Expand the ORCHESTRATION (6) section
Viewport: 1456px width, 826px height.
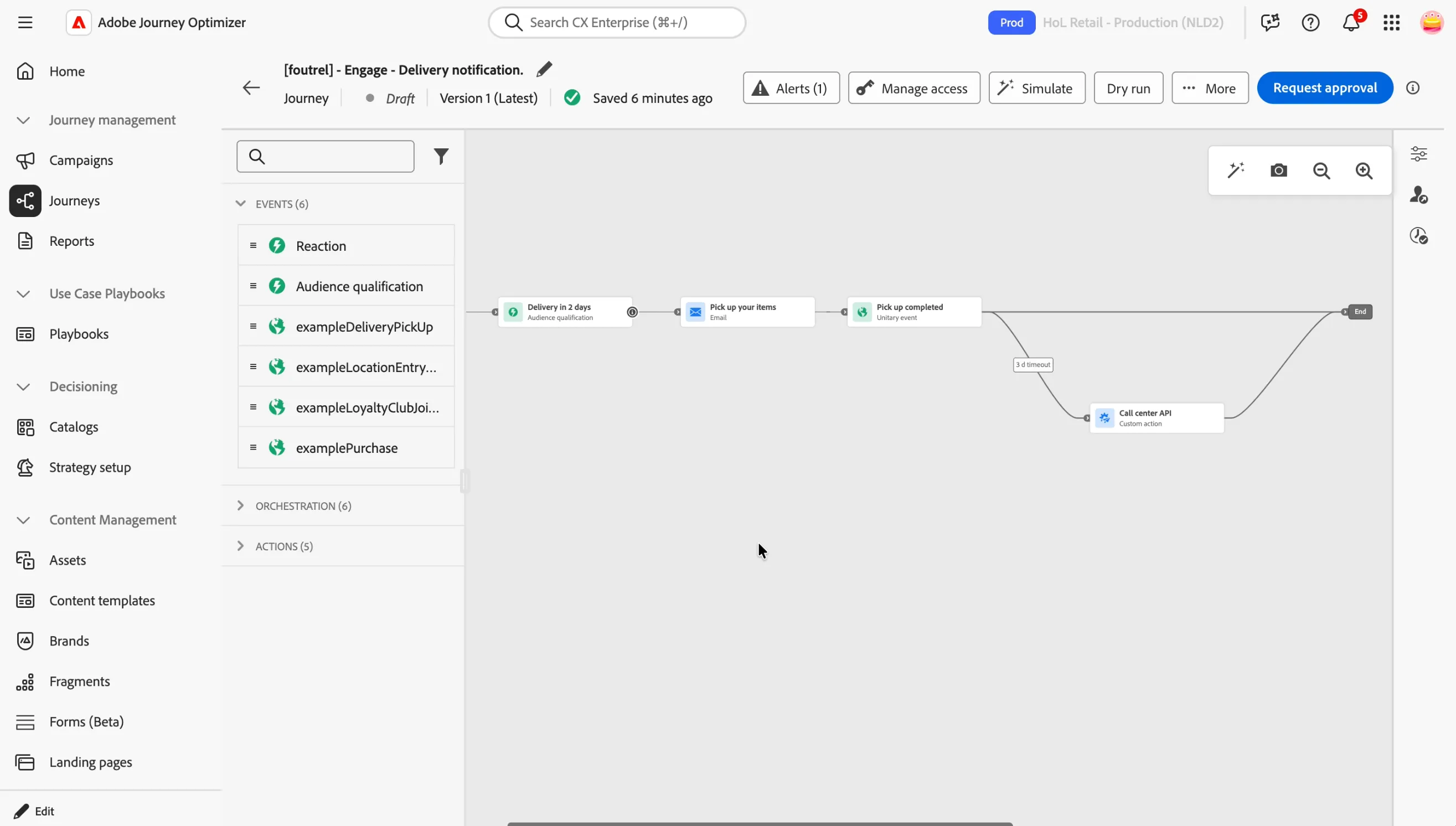[240, 505]
